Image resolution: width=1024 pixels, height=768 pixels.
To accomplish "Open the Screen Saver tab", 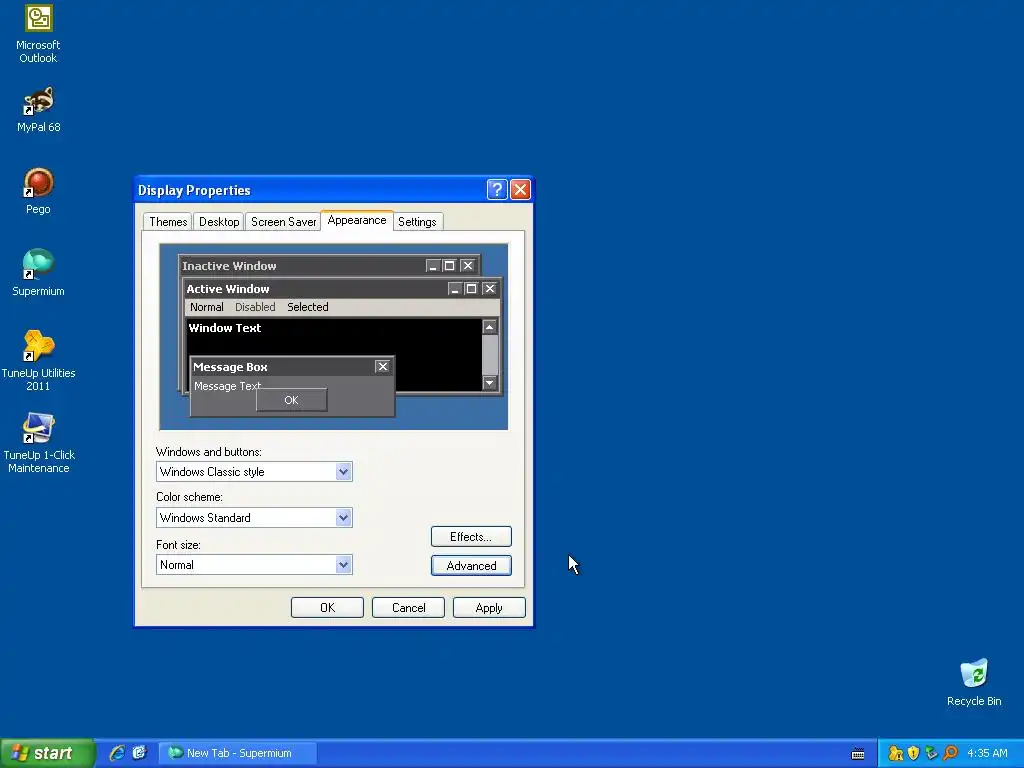I will coord(283,222).
